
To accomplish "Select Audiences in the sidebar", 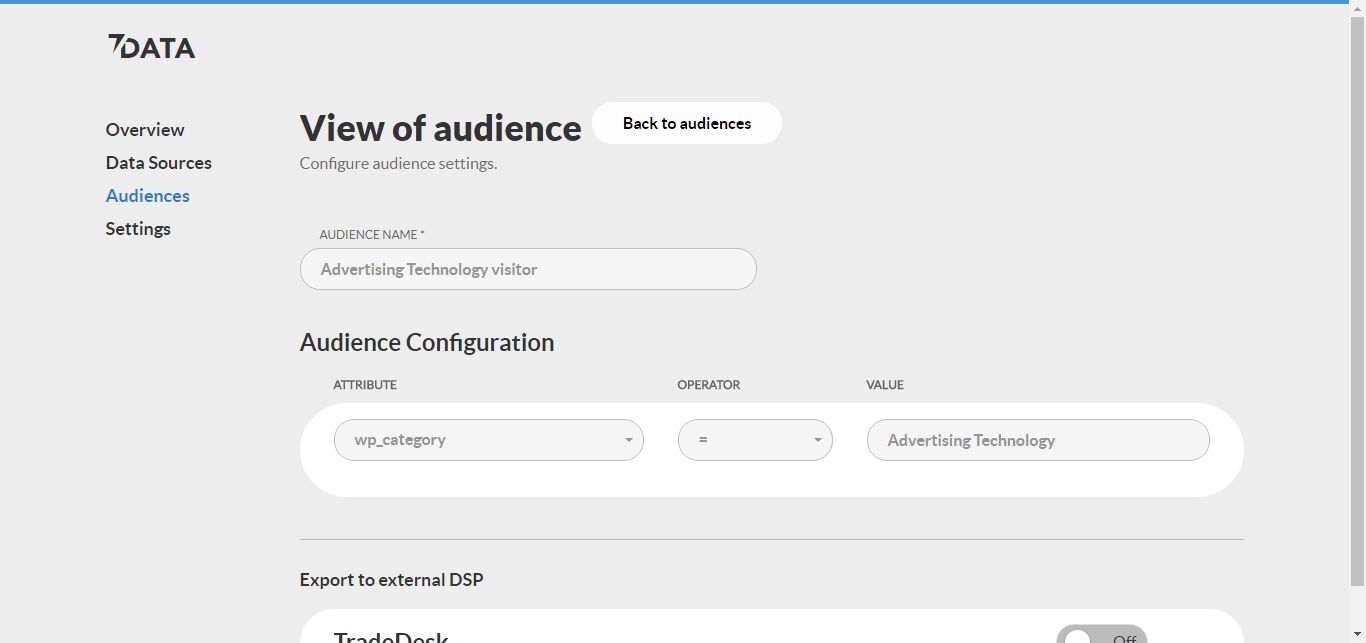I will (147, 195).
